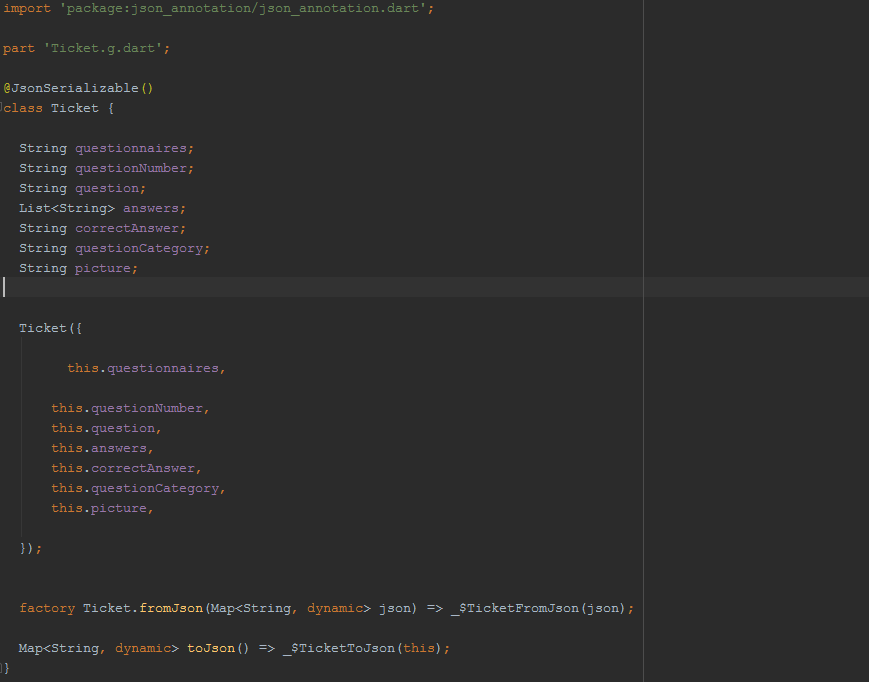Click this.questionCategory constructor parameter
869x682 pixels.
tap(135, 488)
